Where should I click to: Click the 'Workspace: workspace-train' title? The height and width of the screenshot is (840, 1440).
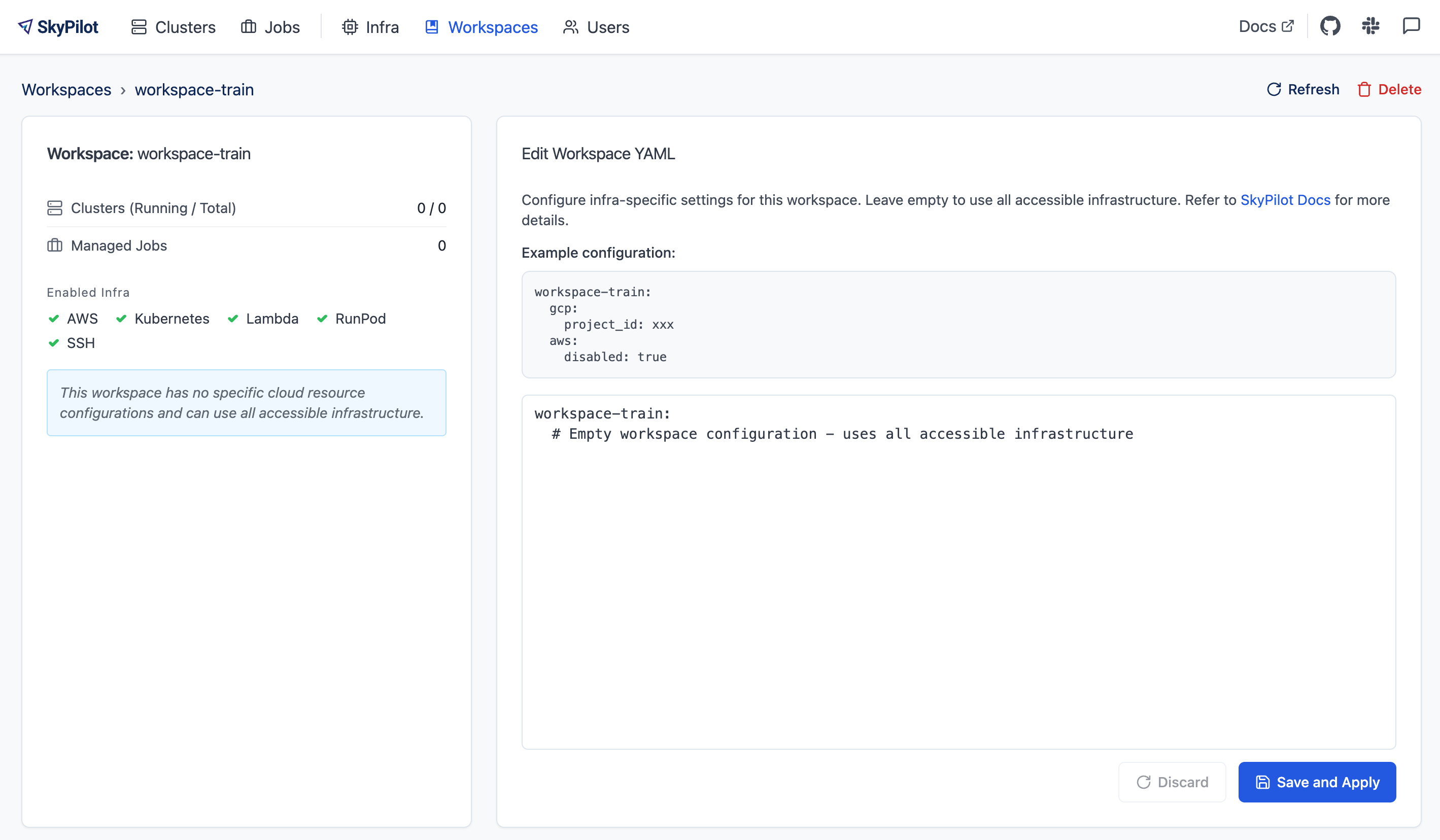pyautogui.click(x=149, y=154)
